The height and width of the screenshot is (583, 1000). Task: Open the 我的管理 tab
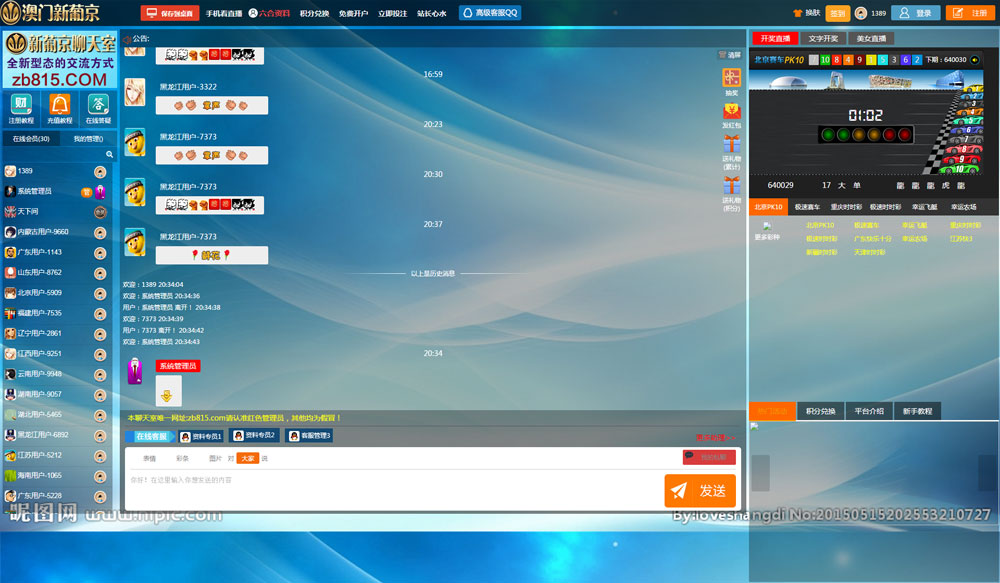click(88, 139)
